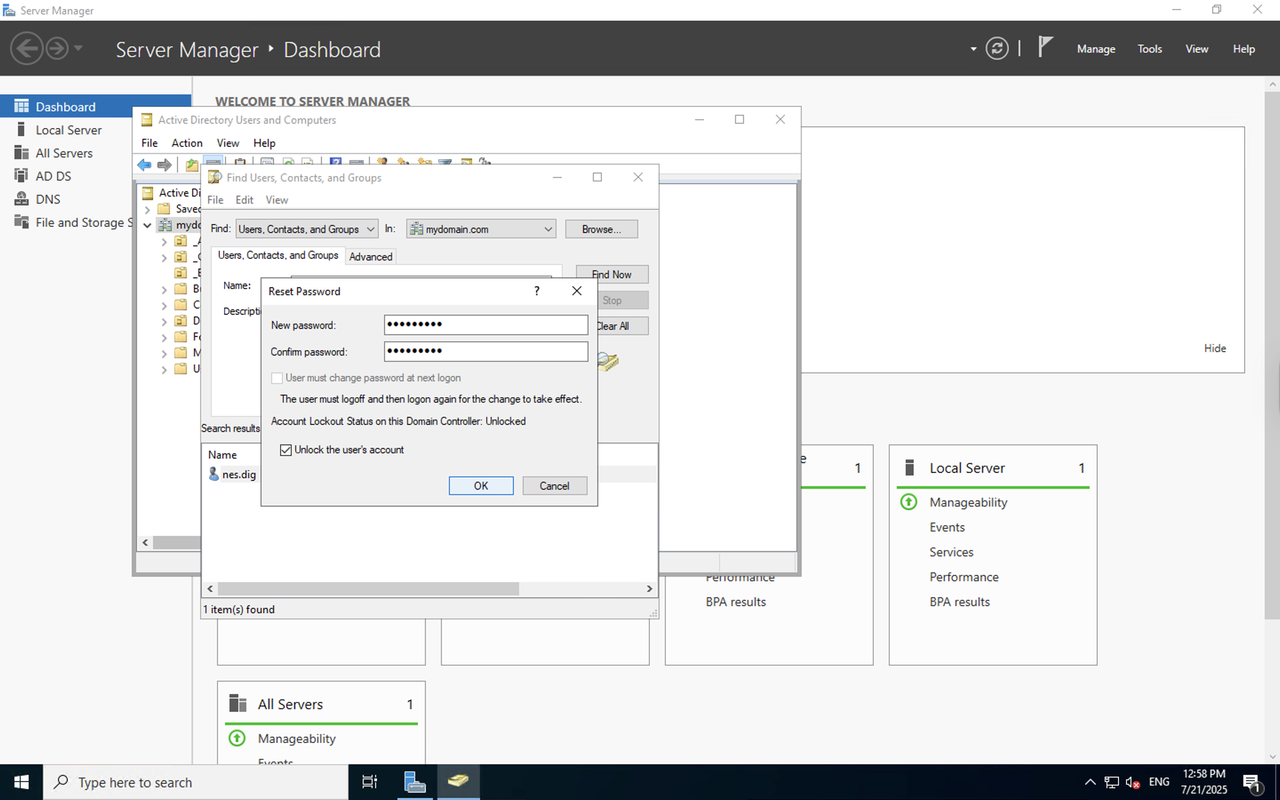Open the volume control in system tray

click(x=1133, y=782)
